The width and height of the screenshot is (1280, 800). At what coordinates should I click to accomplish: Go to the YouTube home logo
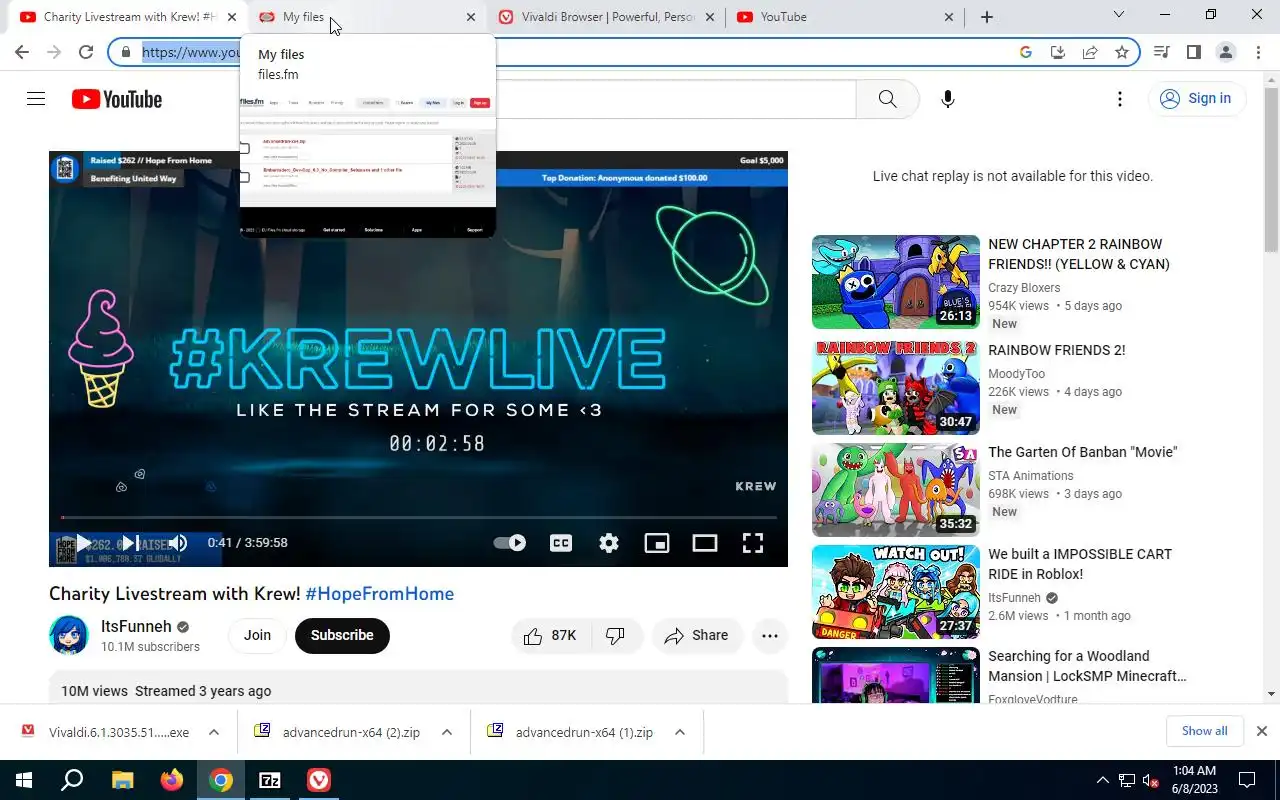click(x=117, y=99)
